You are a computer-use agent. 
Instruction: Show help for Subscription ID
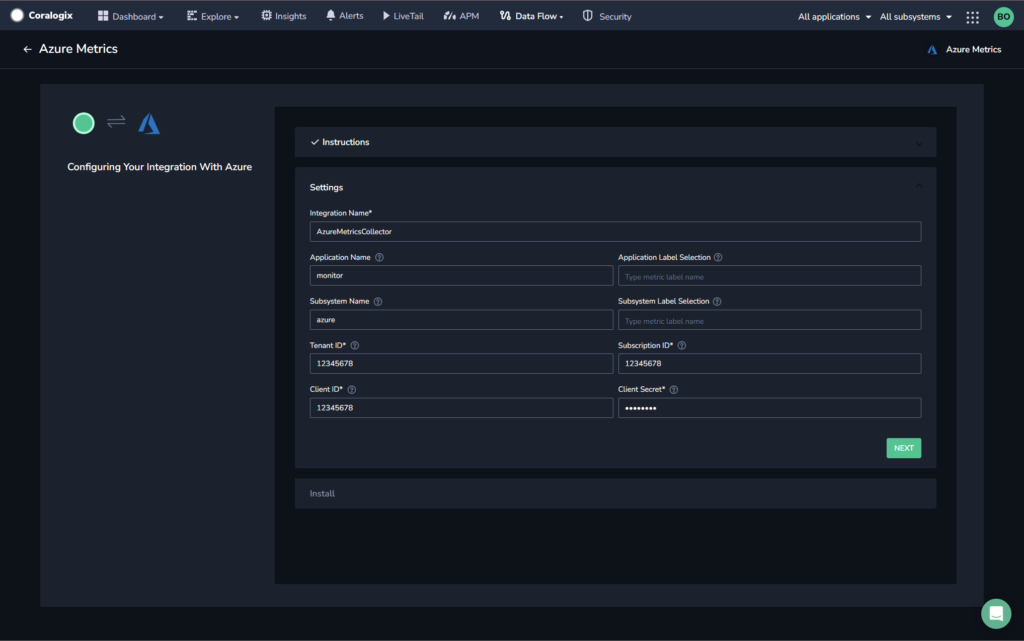682,345
